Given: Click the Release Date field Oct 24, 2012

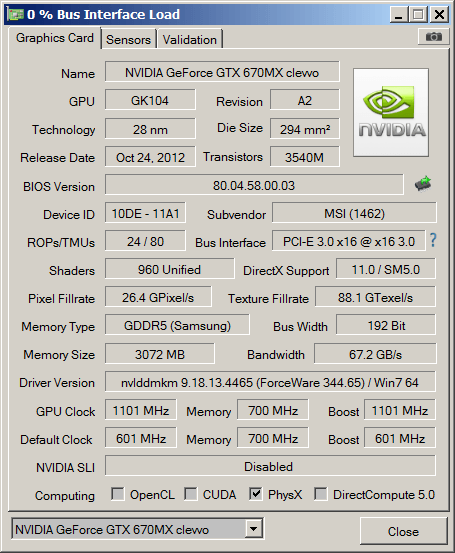Looking at the screenshot, I should [150, 157].
